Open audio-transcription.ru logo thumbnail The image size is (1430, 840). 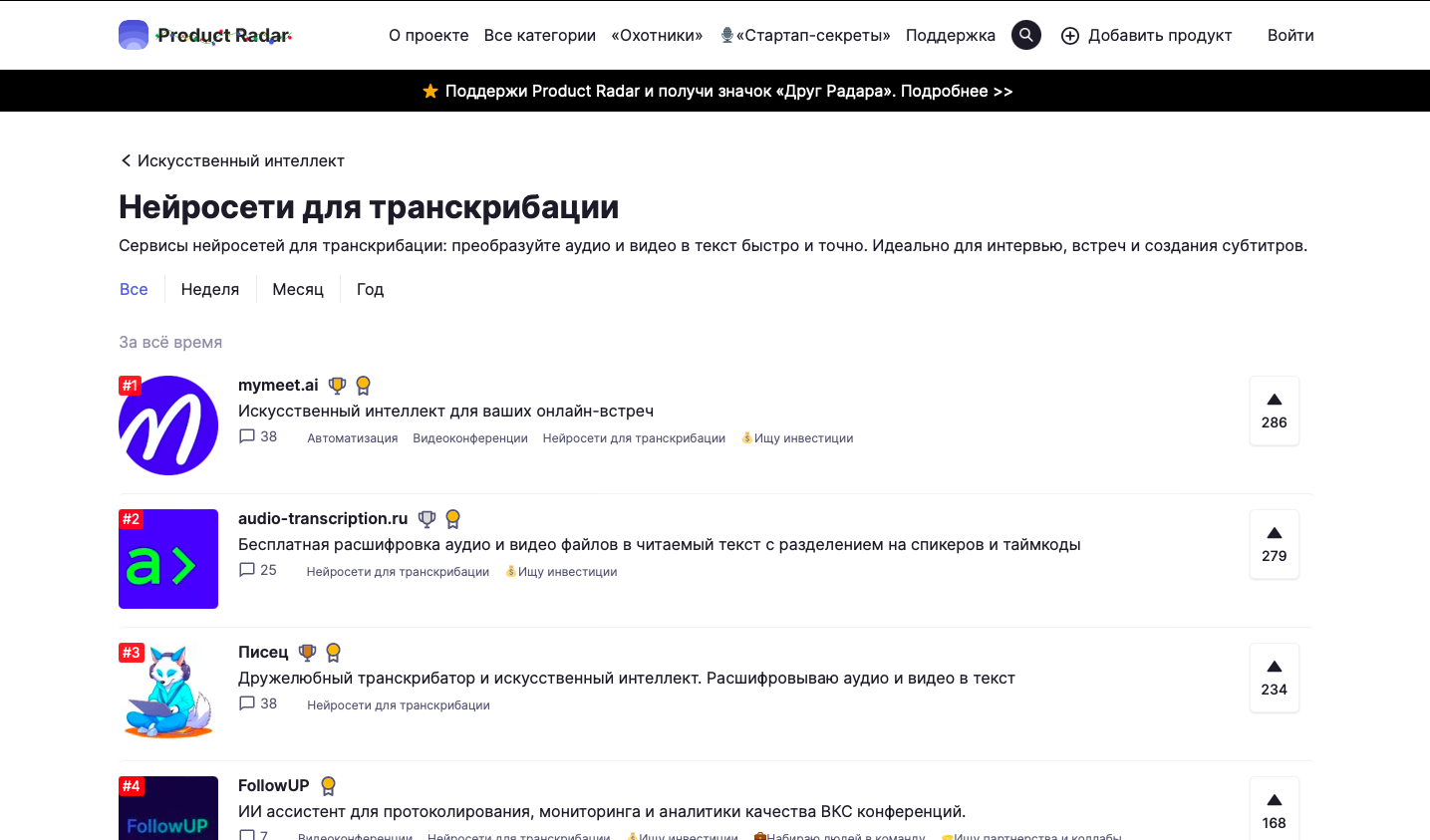[168, 559]
